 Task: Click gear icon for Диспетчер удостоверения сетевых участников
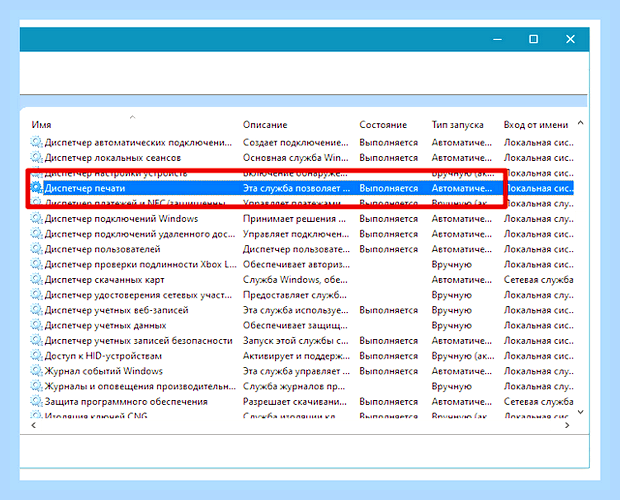coord(36,294)
